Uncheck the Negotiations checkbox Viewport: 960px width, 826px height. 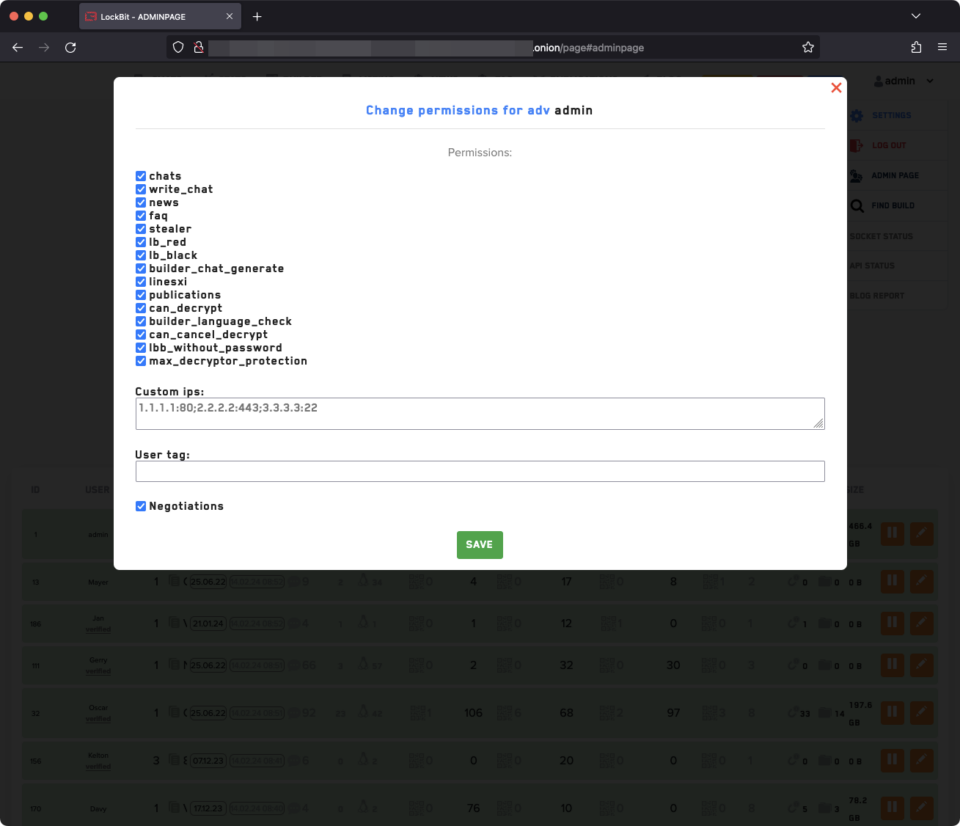tap(141, 506)
